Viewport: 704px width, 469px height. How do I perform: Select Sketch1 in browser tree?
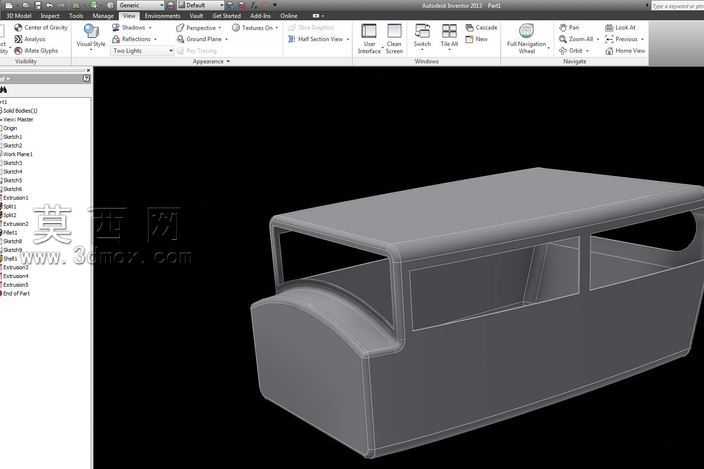(x=12, y=137)
